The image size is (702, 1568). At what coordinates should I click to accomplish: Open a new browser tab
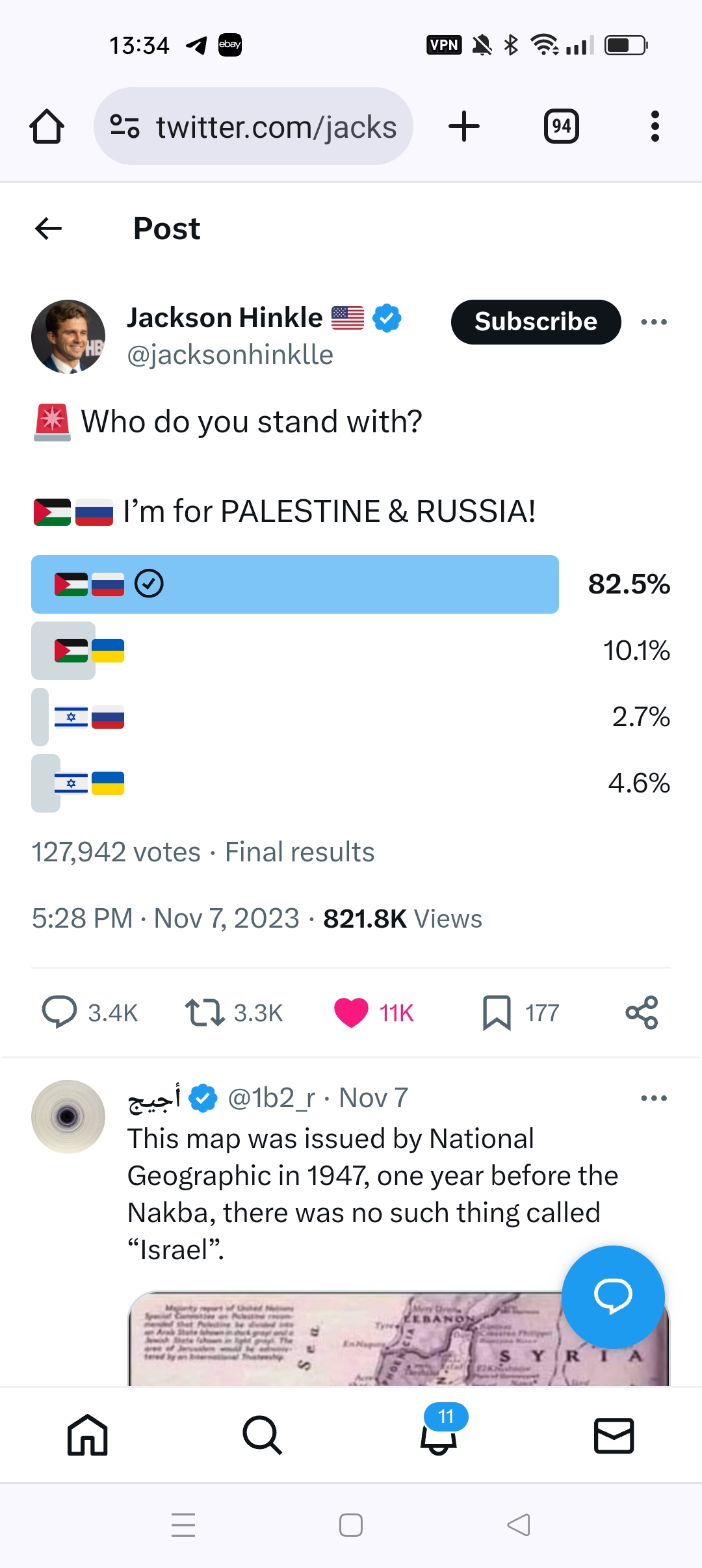(464, 126)
